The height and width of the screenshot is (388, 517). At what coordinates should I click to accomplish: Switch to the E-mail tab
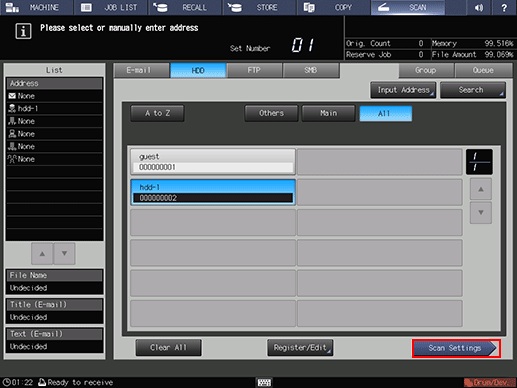pyautogui.click(x=142, y=70)
